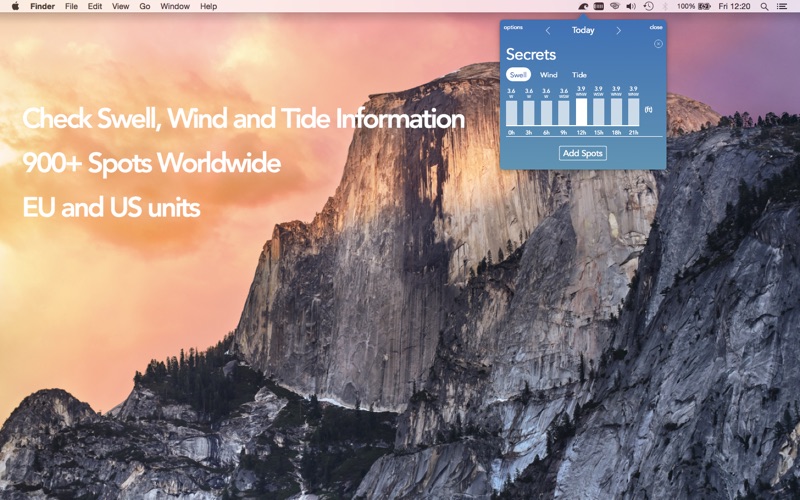The width and height of the screenshot is (800, 500).
Task: Go to the next day with the right arrow
Action: pyautogui.click(x=618, y=31)
